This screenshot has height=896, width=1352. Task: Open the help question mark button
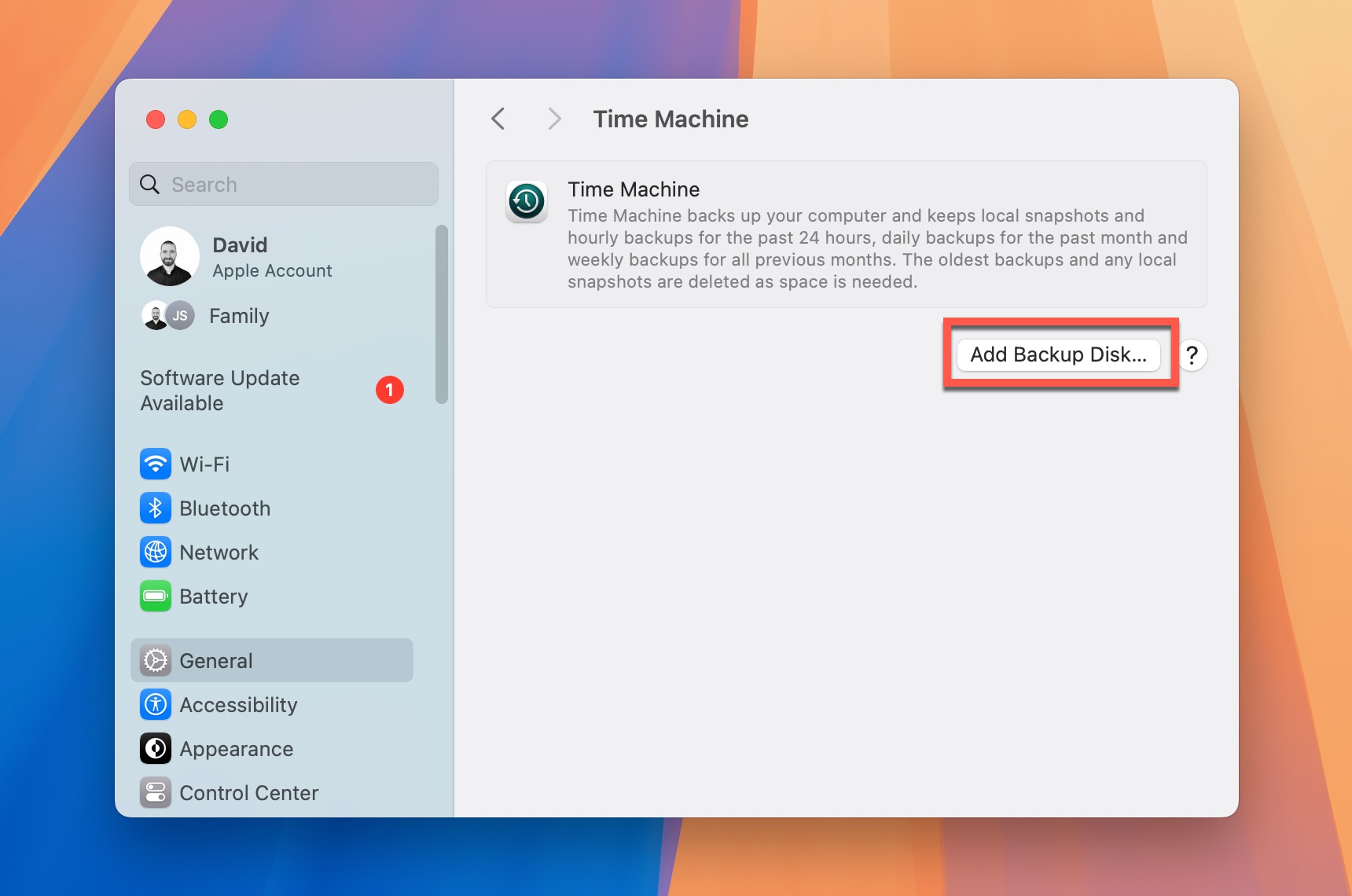pyautogui.click(x=1192, y=355)
